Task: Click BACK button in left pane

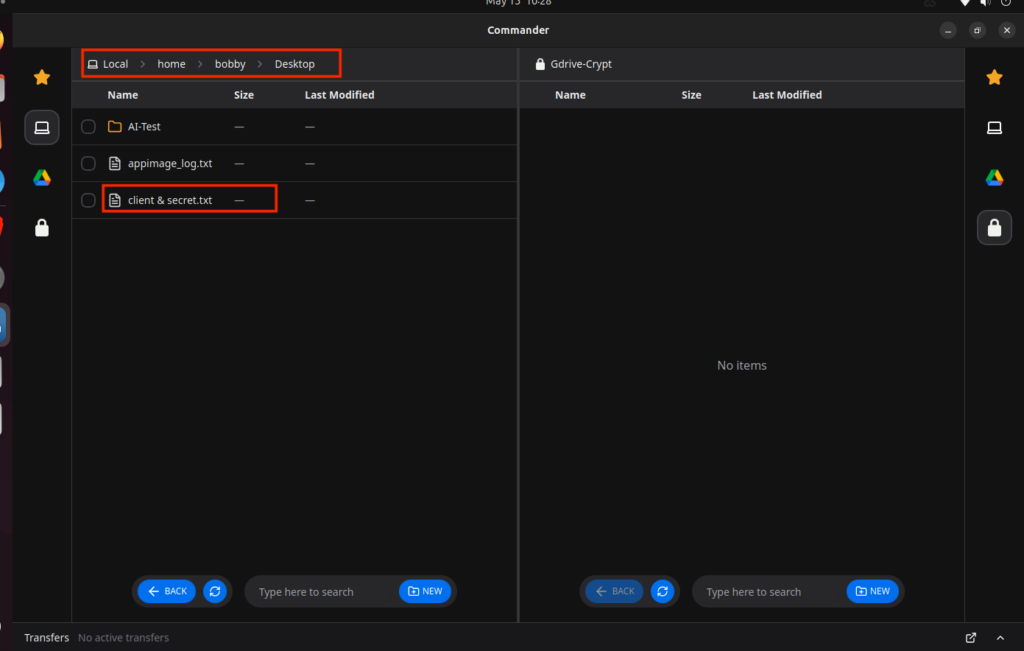Action: click(167, 592)
